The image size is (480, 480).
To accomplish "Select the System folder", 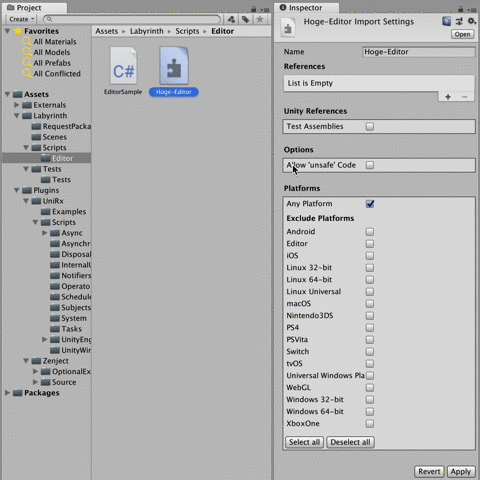I will [x=68, y=318].
